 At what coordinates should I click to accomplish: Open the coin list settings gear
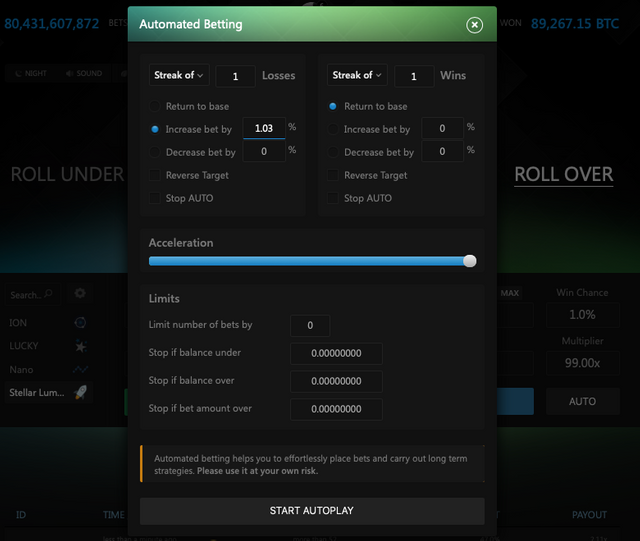click(80, 293)
